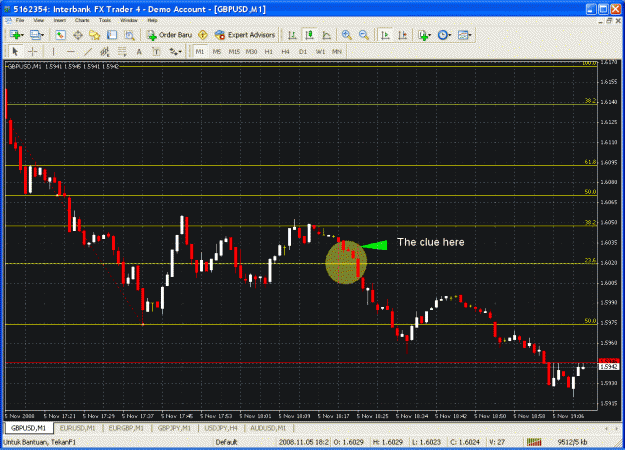625x450 pixels.
Task: Open the Window menu
Action: point(129,20)
